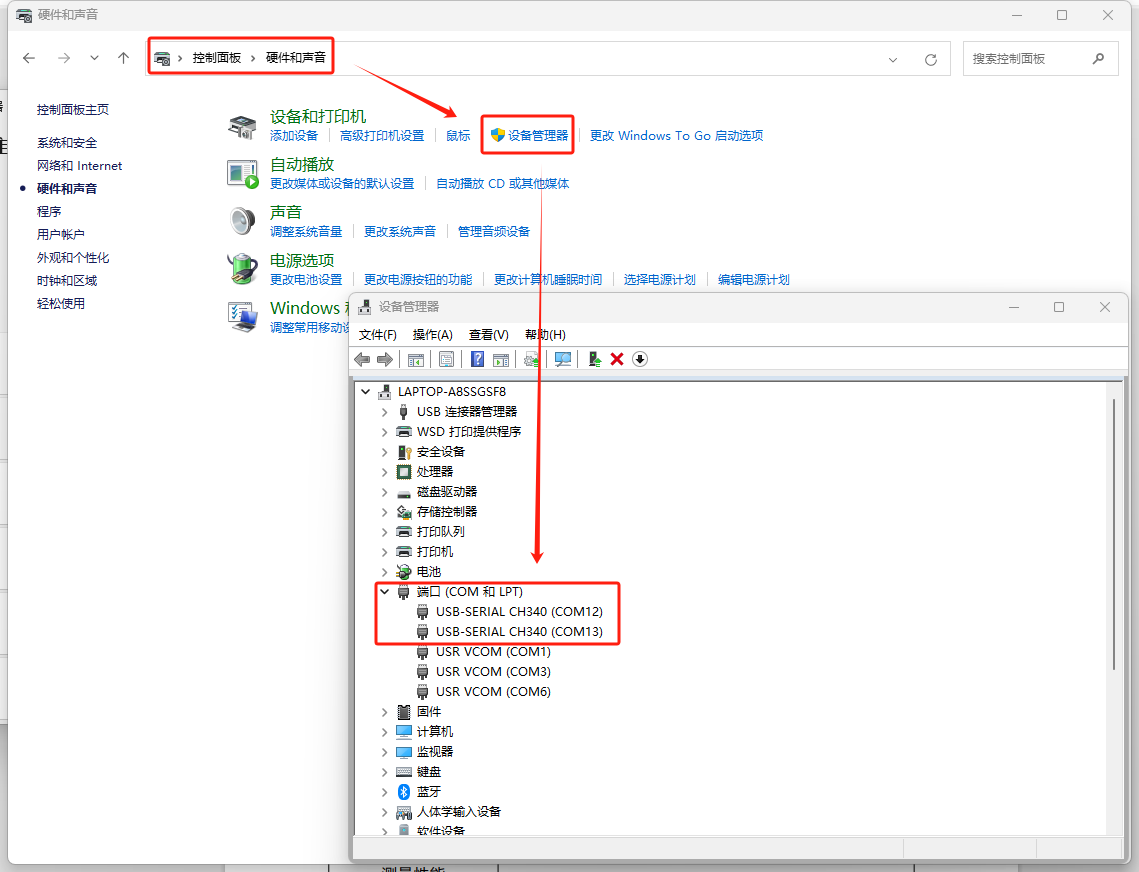Click the Bluetooth (蓝牙) icon in device tree
This screenshot has height=872, width=1139.
404,791
